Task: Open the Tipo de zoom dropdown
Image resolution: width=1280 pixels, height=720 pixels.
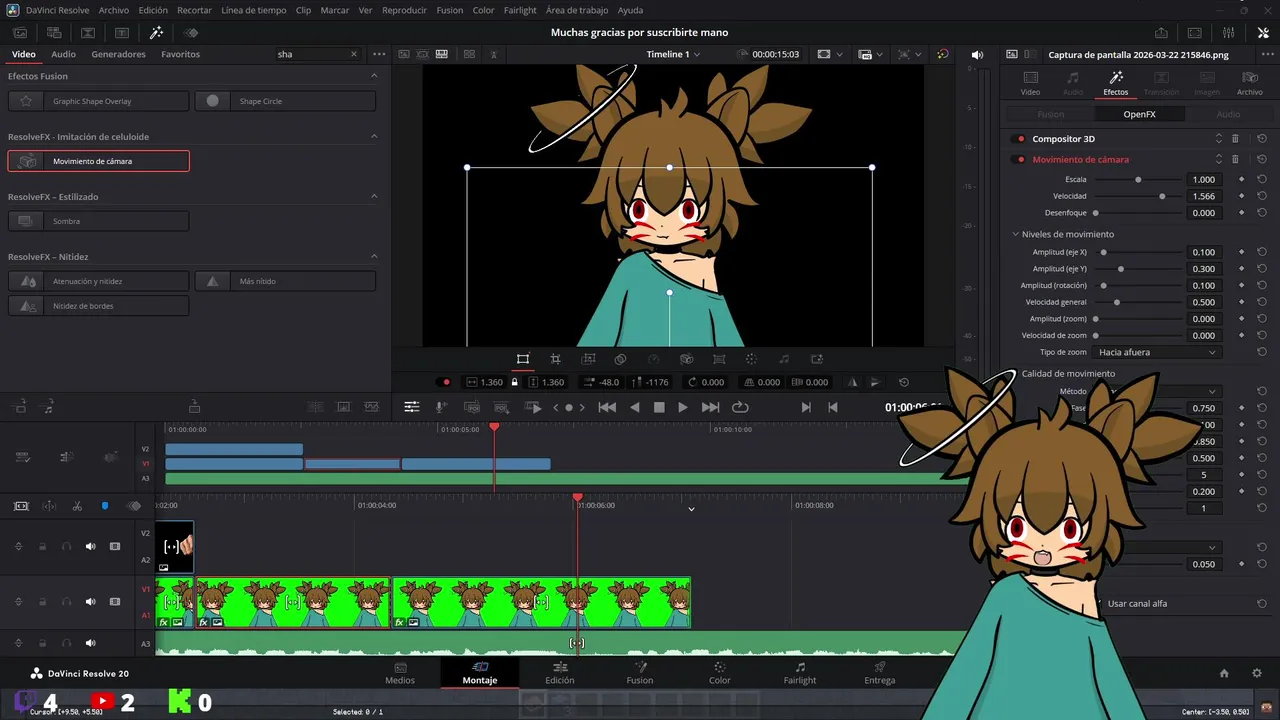Action: [x=1157, y=352]
